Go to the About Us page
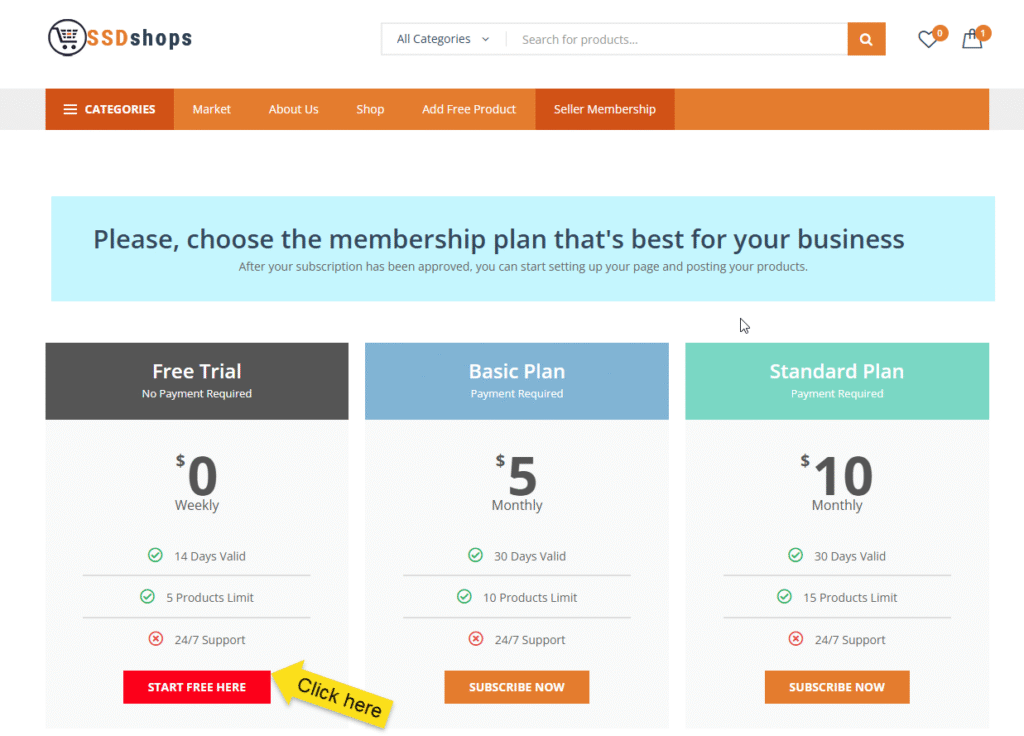Viewport: 1024px width, 736px height. point(293,110)
